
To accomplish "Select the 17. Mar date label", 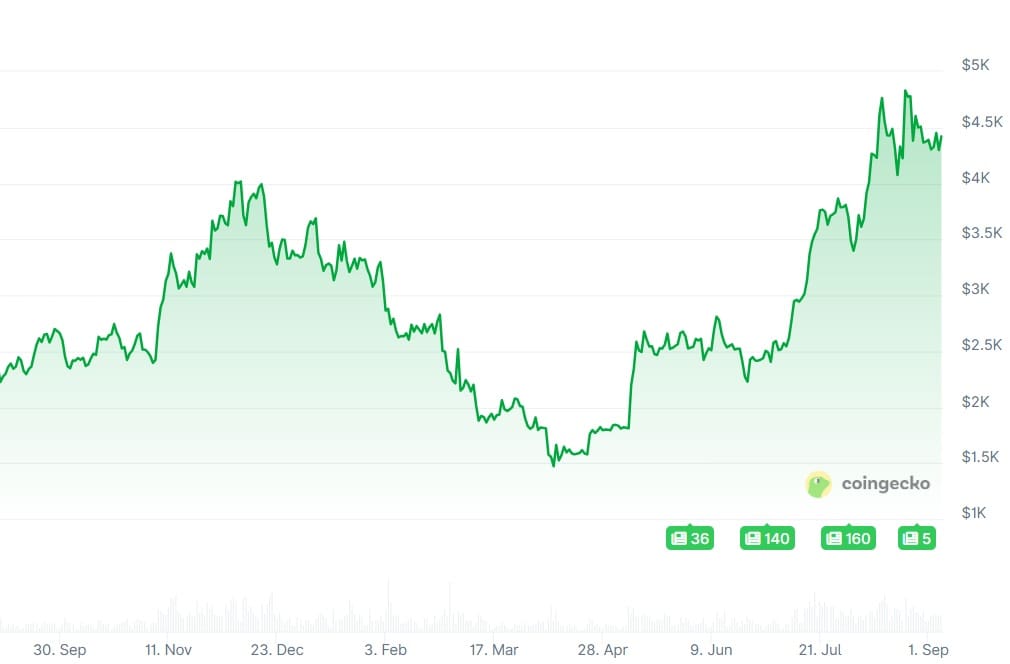I will [492, 649].
